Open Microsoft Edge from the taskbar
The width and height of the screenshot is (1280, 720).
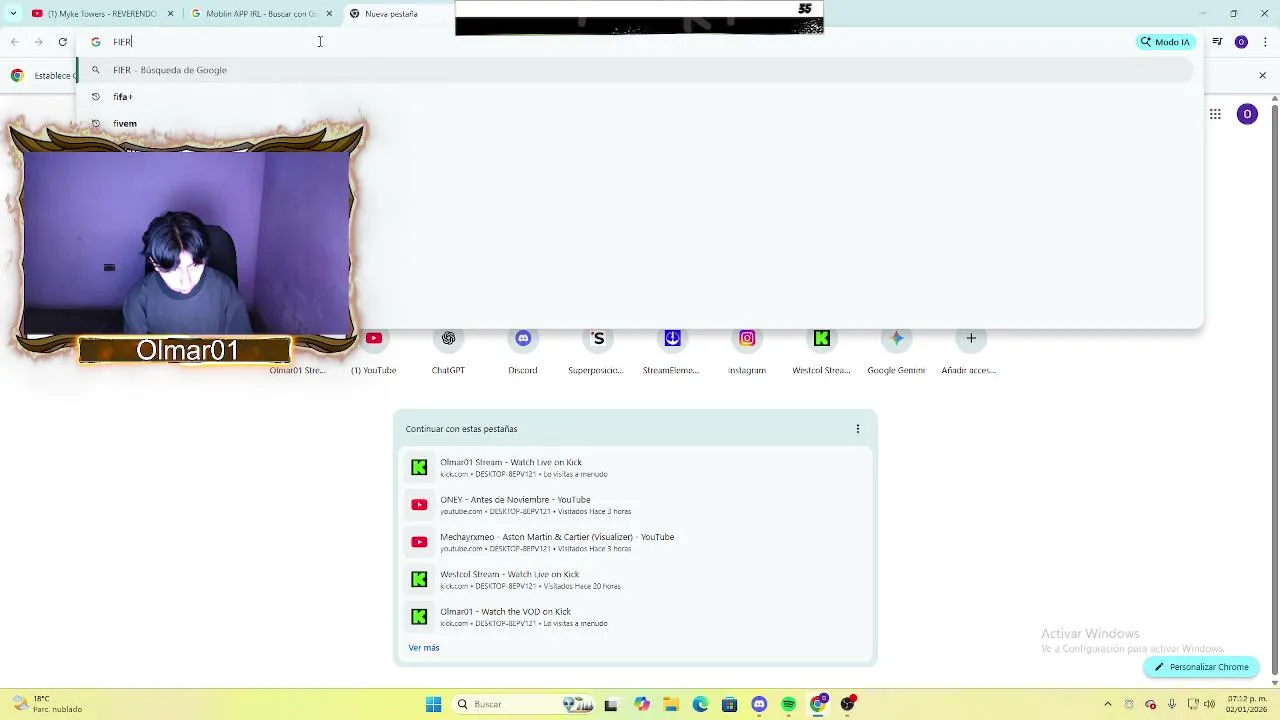[700, 704]
